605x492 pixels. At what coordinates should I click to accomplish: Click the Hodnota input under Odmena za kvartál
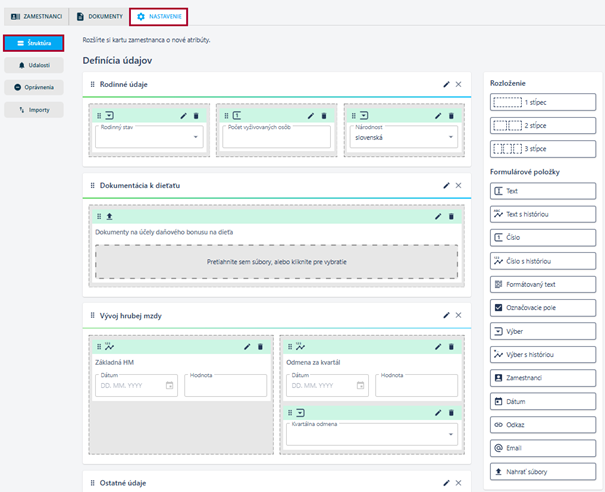(x=416, y=385)
